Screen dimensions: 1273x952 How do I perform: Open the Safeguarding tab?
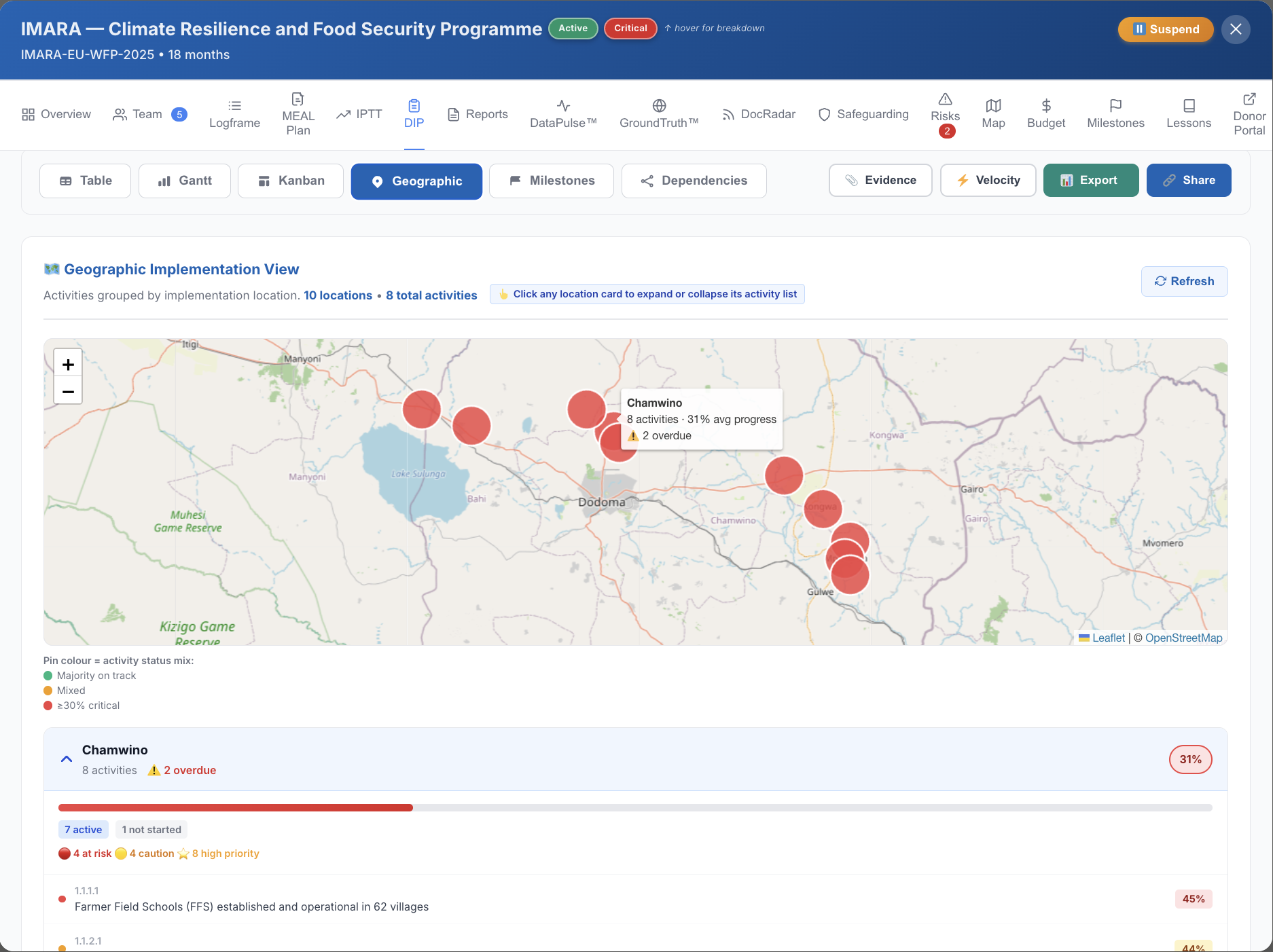[863, 114]
